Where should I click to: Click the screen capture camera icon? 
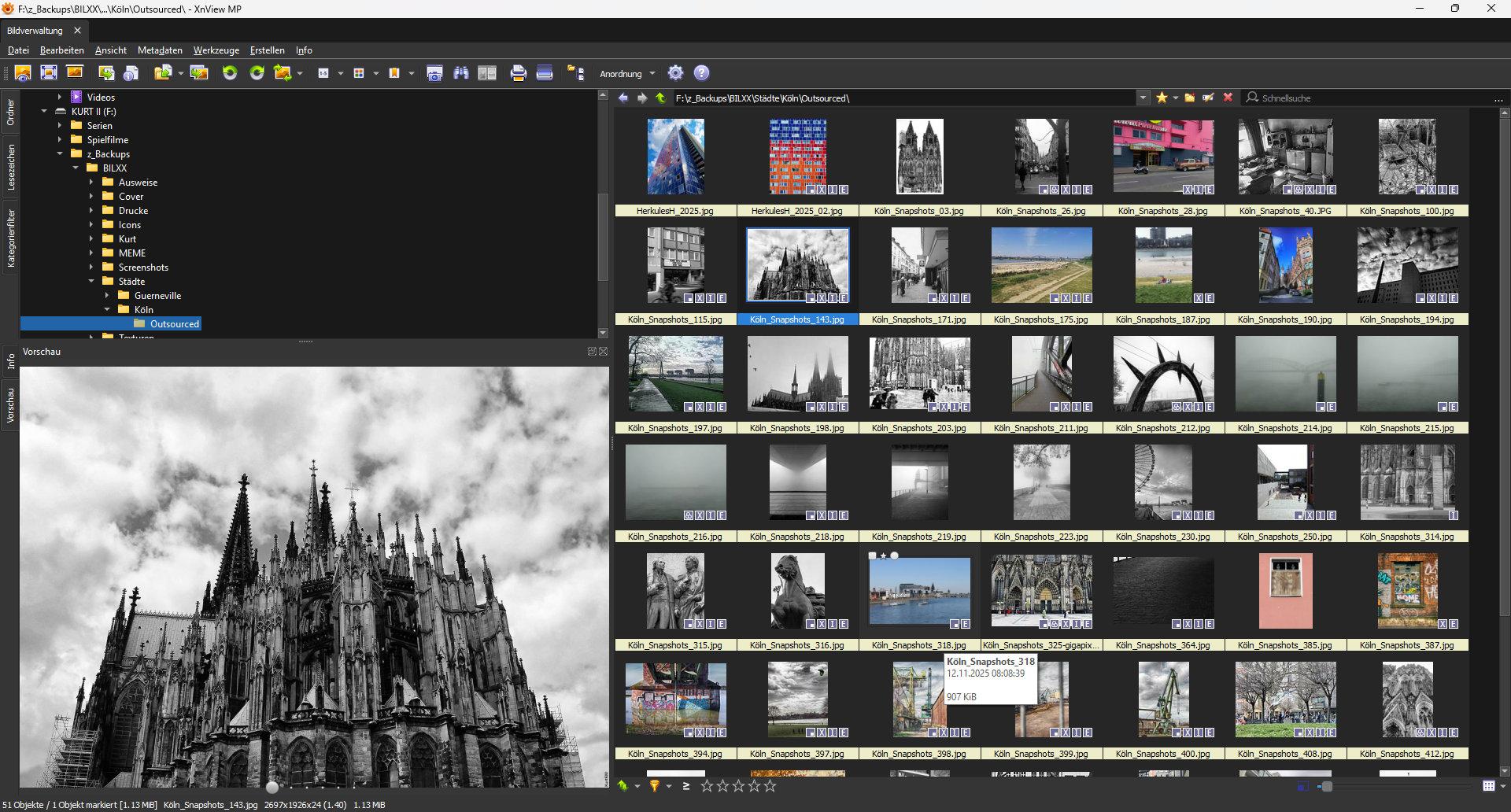(x=434, y=73)
